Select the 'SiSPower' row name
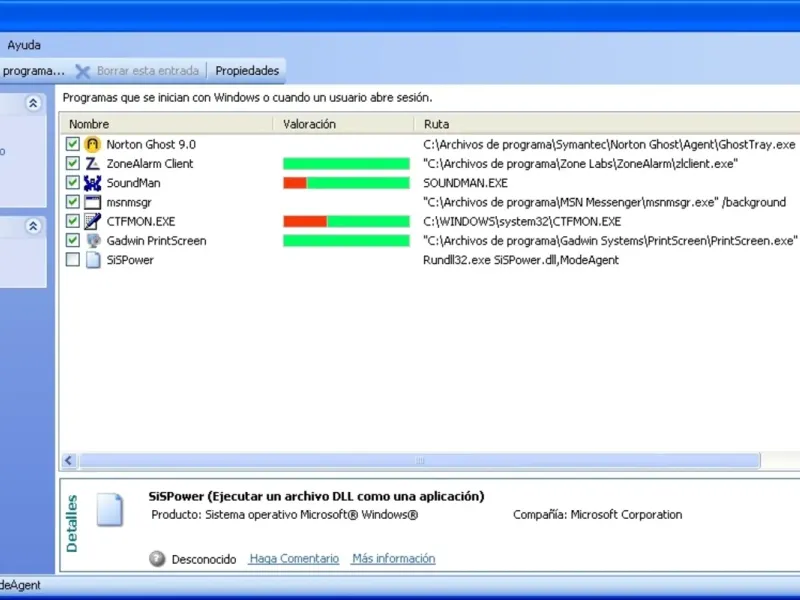 tap(130, 260)
